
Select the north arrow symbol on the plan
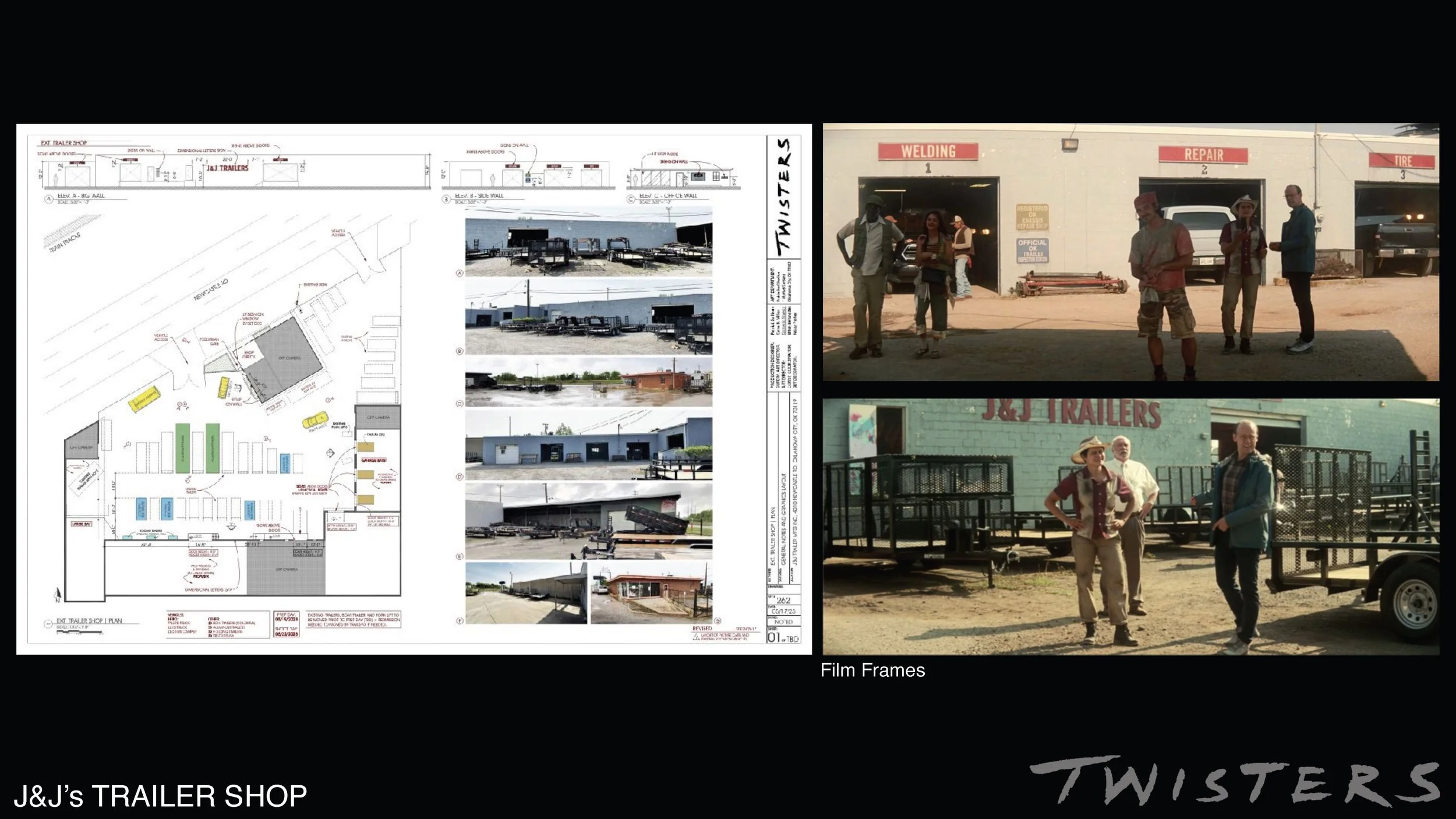[58, 595]
